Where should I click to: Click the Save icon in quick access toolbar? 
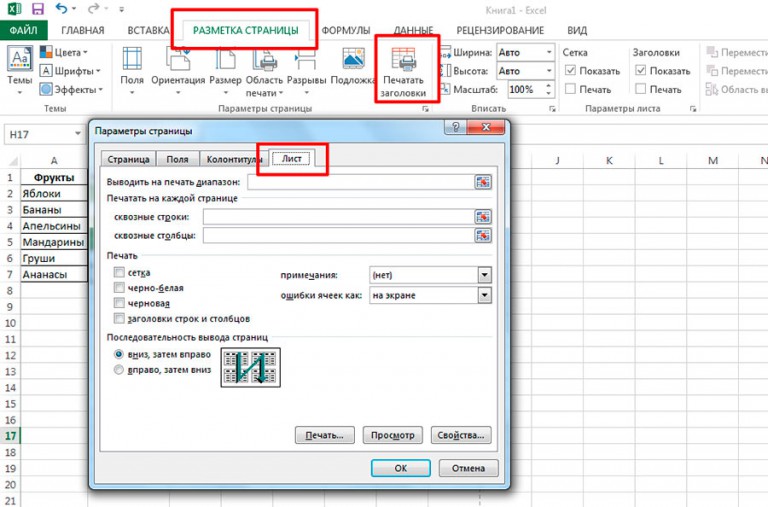37,9
